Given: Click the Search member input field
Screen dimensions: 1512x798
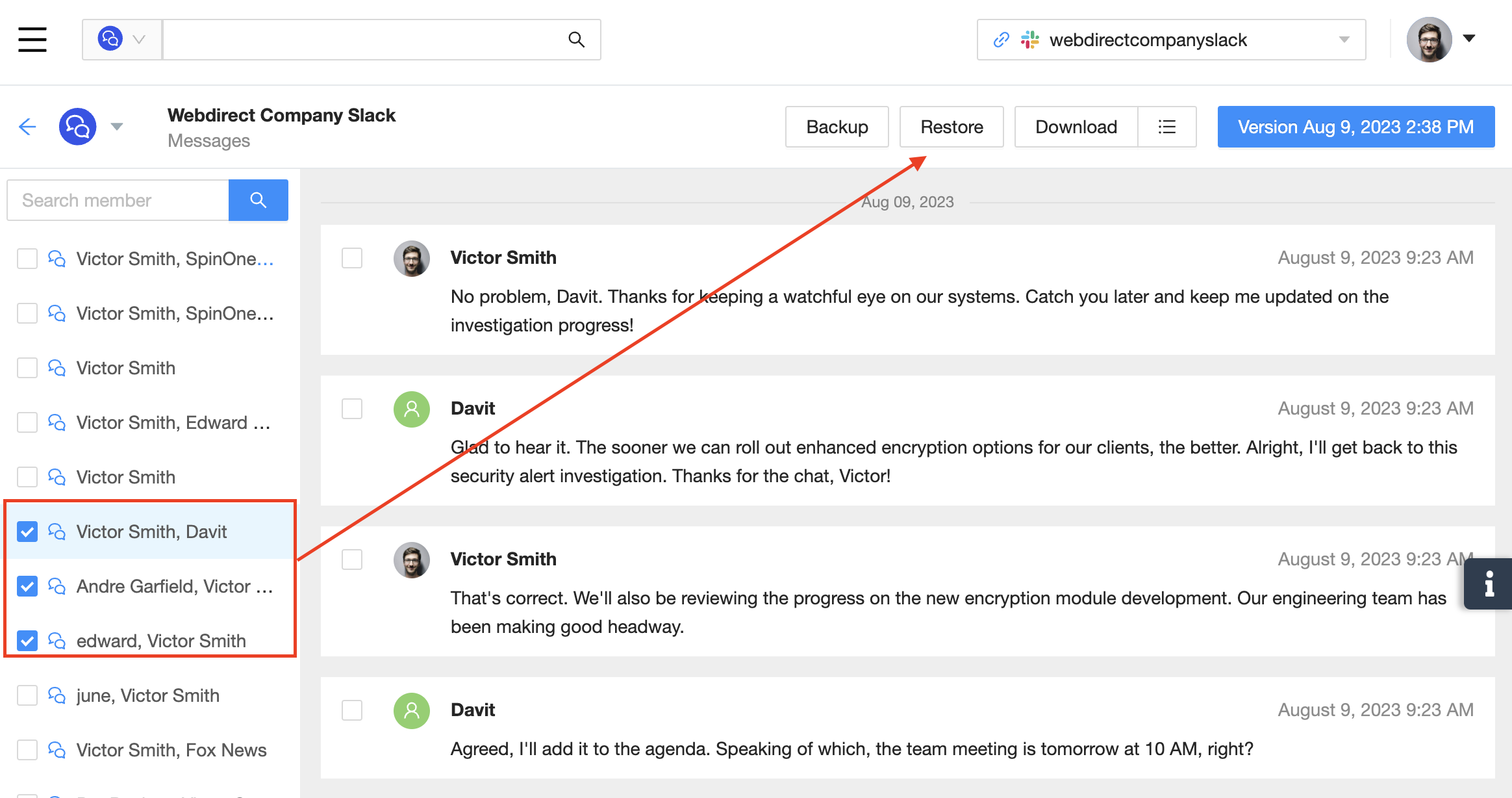Looking at the screenshot, I should click(118, 200).
